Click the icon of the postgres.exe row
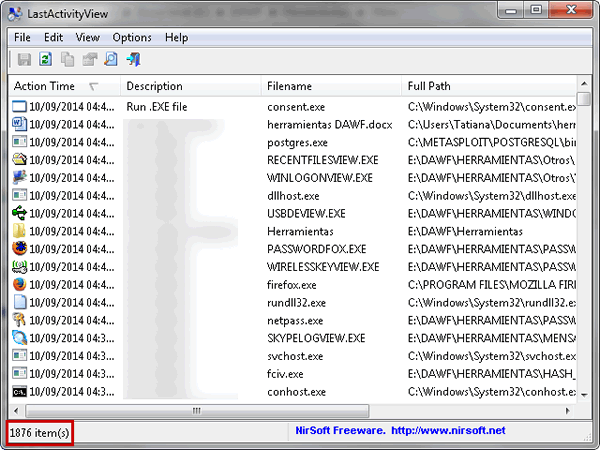 19,142
